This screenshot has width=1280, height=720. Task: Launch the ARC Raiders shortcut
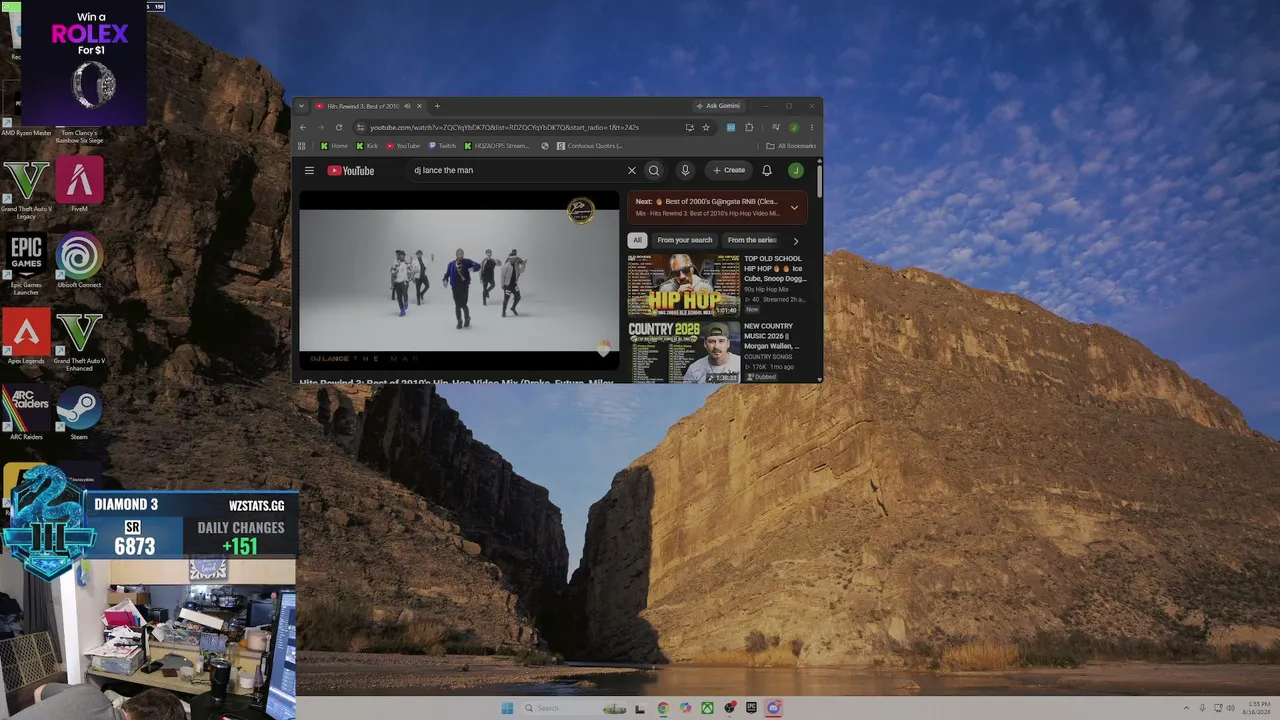pos(26,413)
